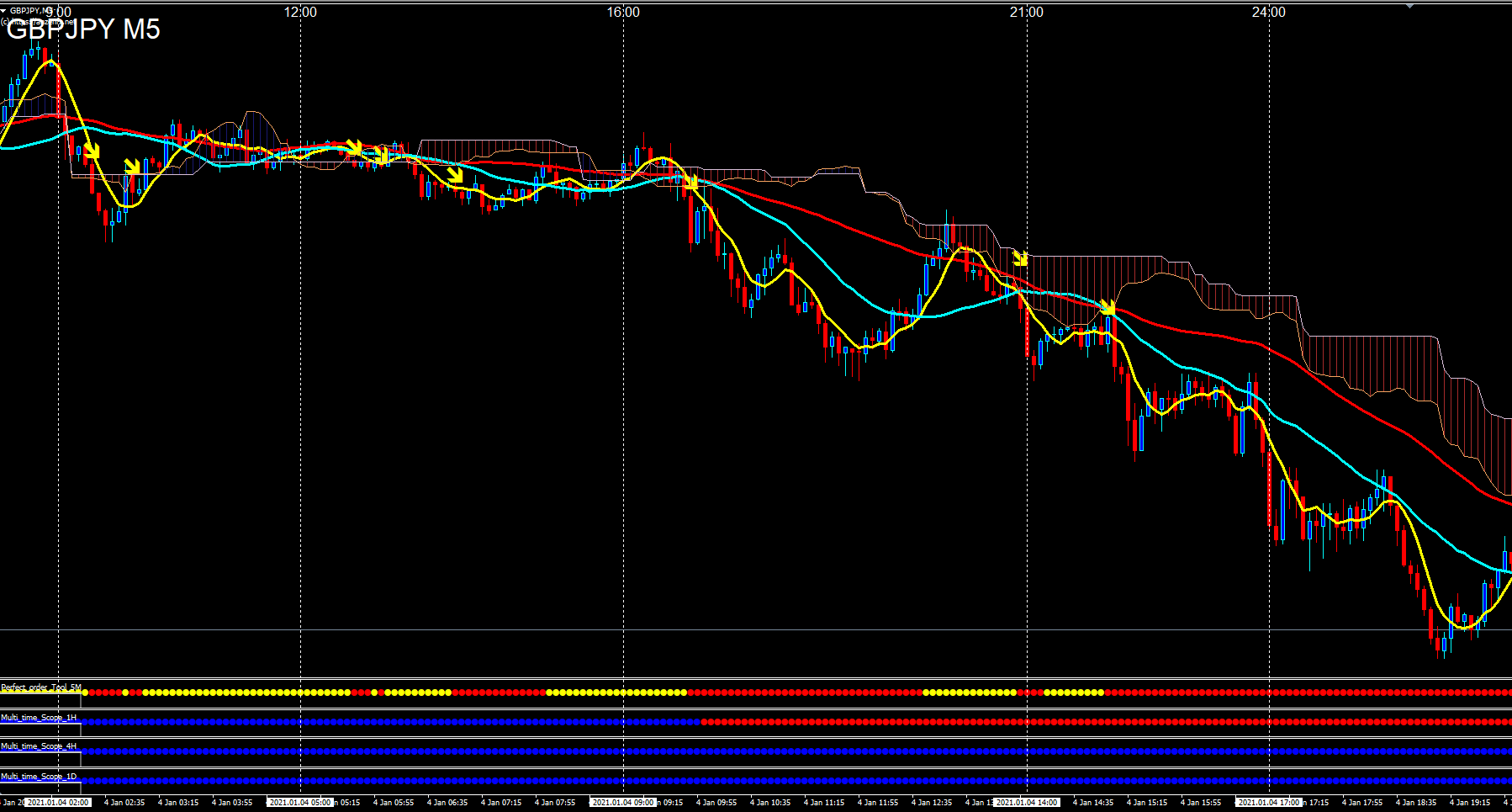The height and width of the screenshot is (812, 1512).
Task: Click the 2021.01.04 05:00 period separator label
Action: click(300, 803)
